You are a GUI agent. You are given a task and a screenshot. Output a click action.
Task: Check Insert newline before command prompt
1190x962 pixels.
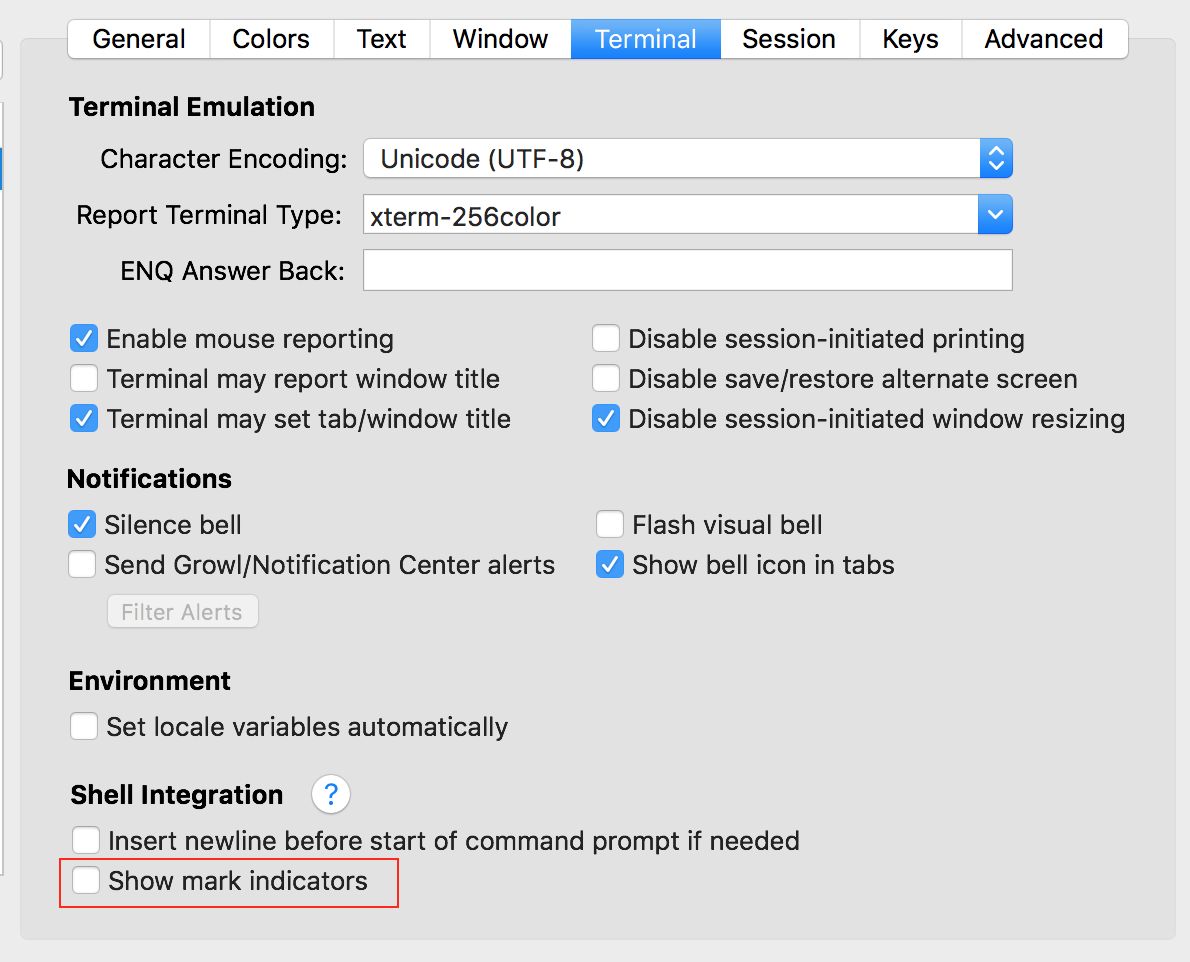click(x=86, y=840)
